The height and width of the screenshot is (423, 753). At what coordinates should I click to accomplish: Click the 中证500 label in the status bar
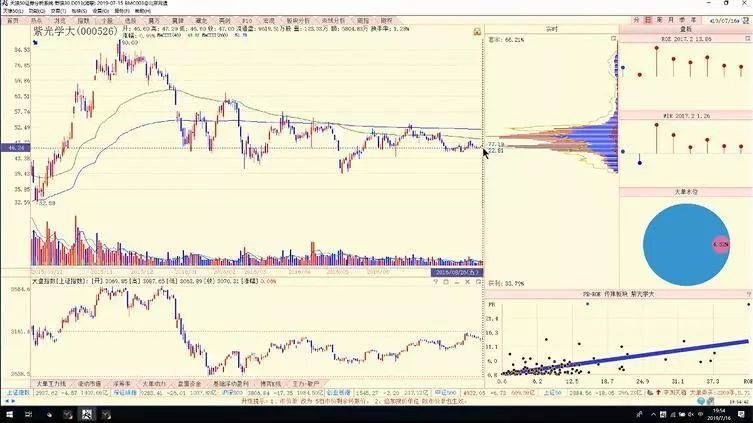click(x=445, y=393)
